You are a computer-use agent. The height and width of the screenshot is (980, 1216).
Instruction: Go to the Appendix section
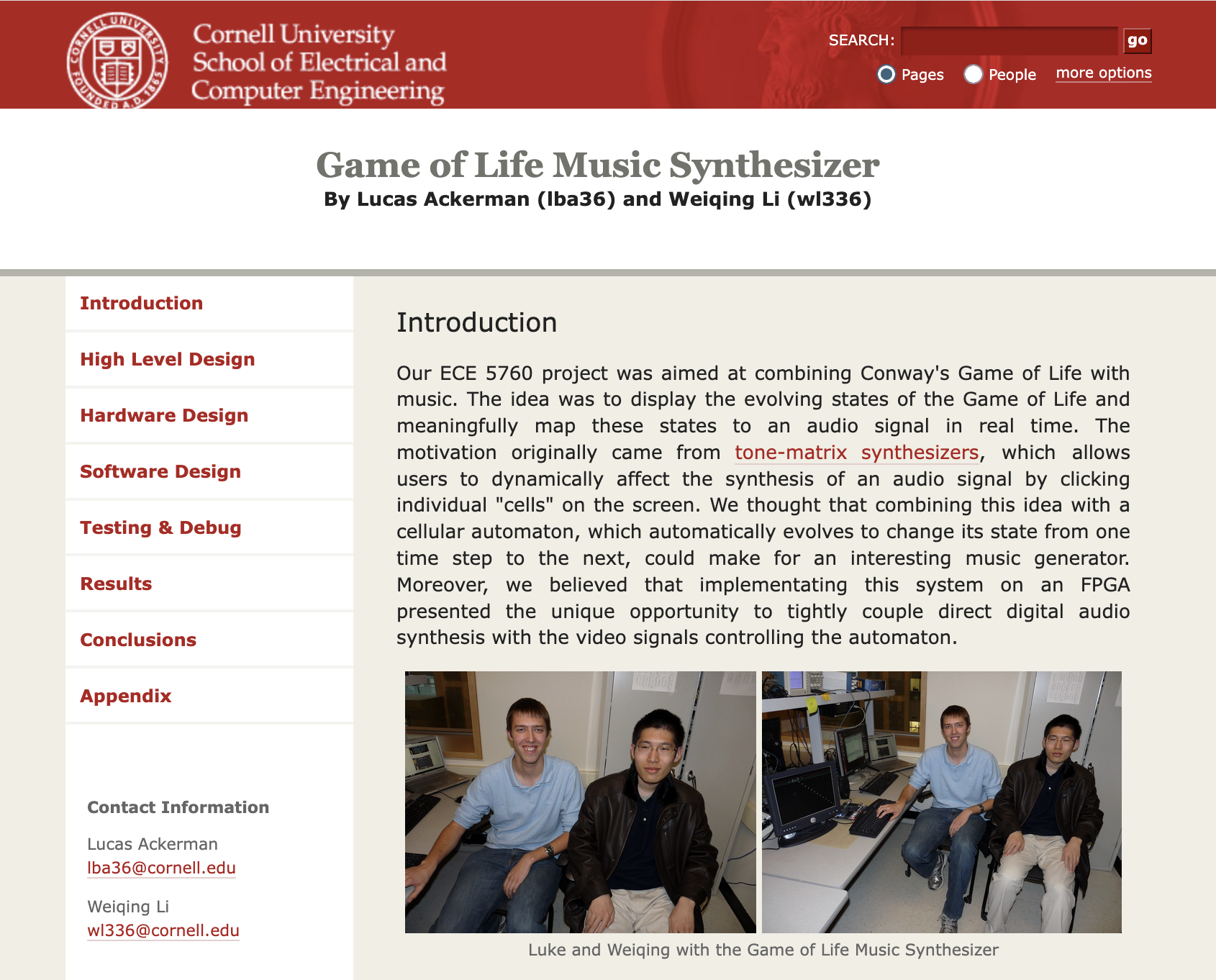coord(126,696)
